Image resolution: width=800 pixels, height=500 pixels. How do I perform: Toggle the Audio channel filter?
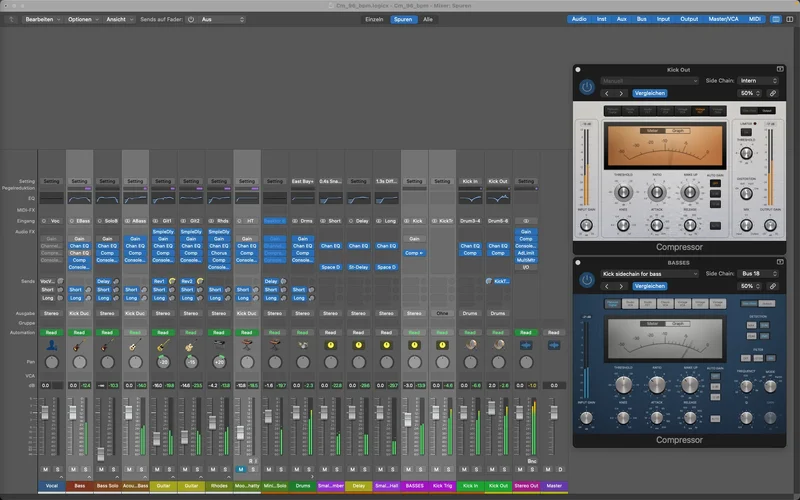tap(579, 19)
